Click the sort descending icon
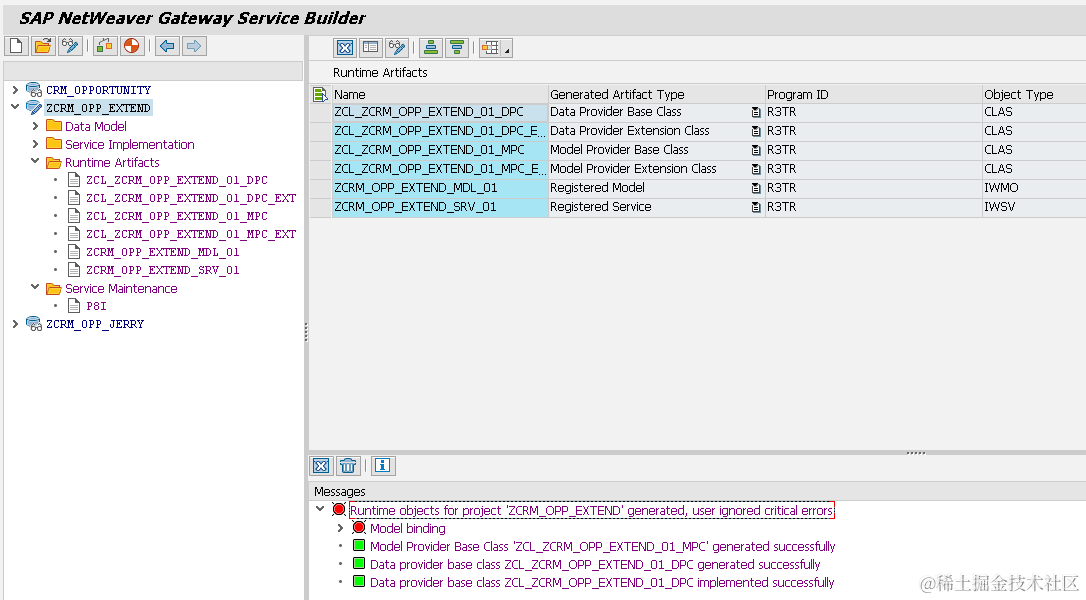The height and width of the screenshot is (600, 1086). pyautogui.click(x=457, y=48)
